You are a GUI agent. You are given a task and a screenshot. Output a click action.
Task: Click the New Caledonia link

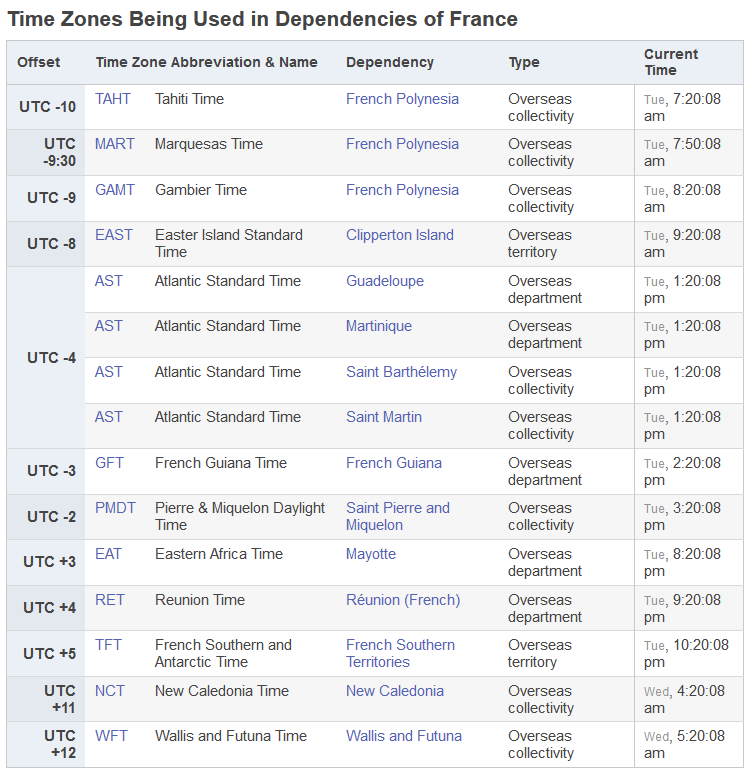coord(394,691)
